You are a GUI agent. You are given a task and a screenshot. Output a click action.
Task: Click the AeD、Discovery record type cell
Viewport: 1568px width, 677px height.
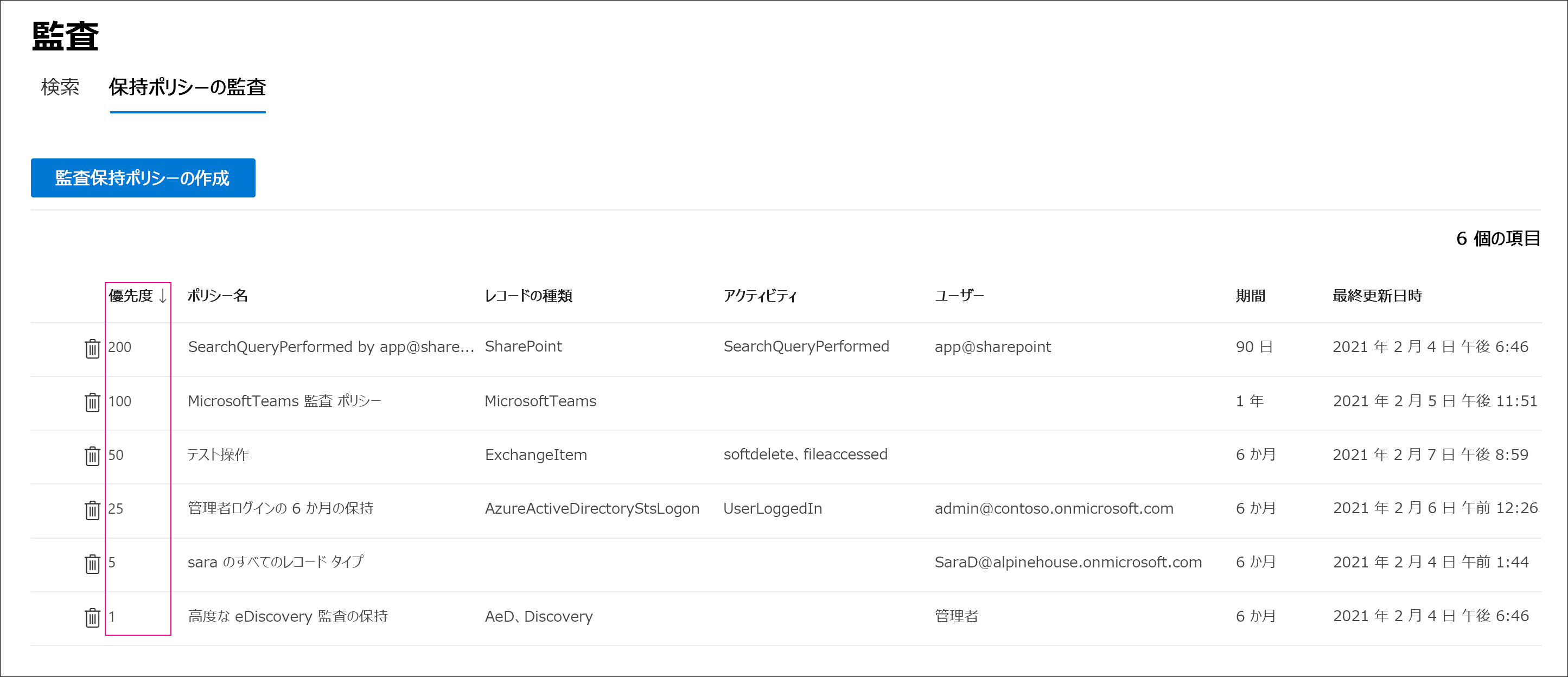(x=539, y=616)
